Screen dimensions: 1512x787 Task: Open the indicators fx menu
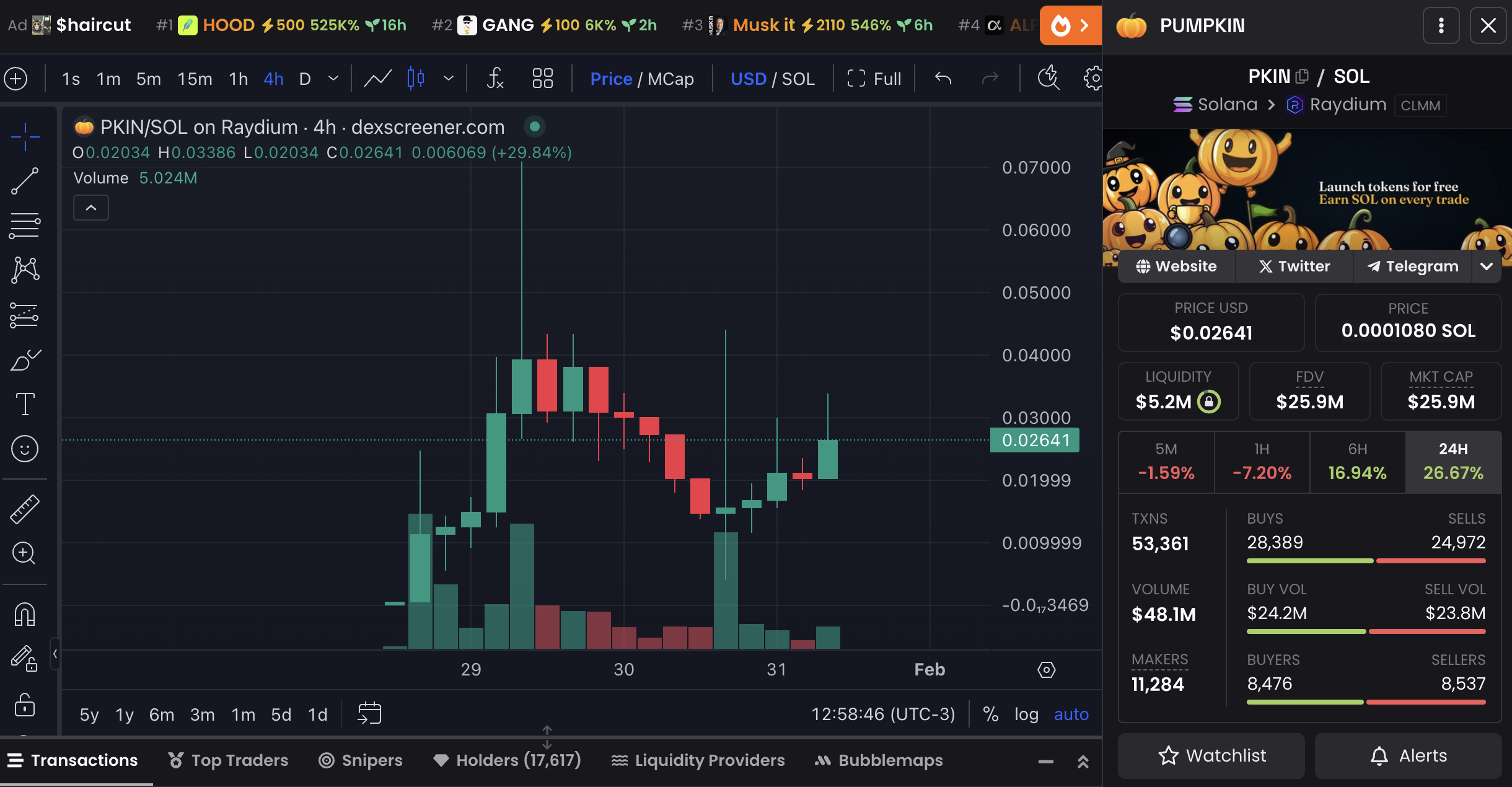pos(494,79)
